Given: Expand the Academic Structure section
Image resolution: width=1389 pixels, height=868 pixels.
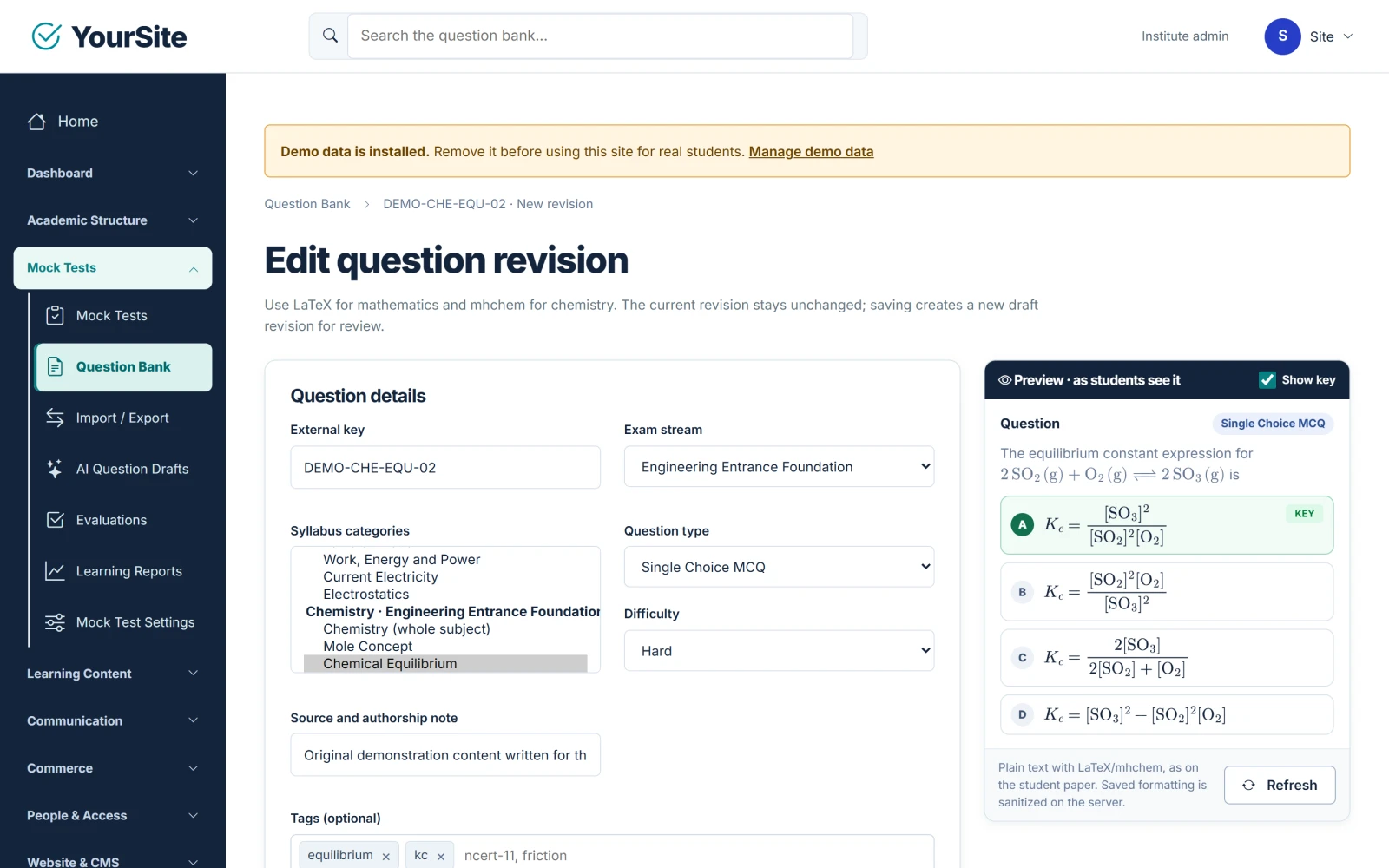Looking at the screenshot, I should [x=113, y=220].
